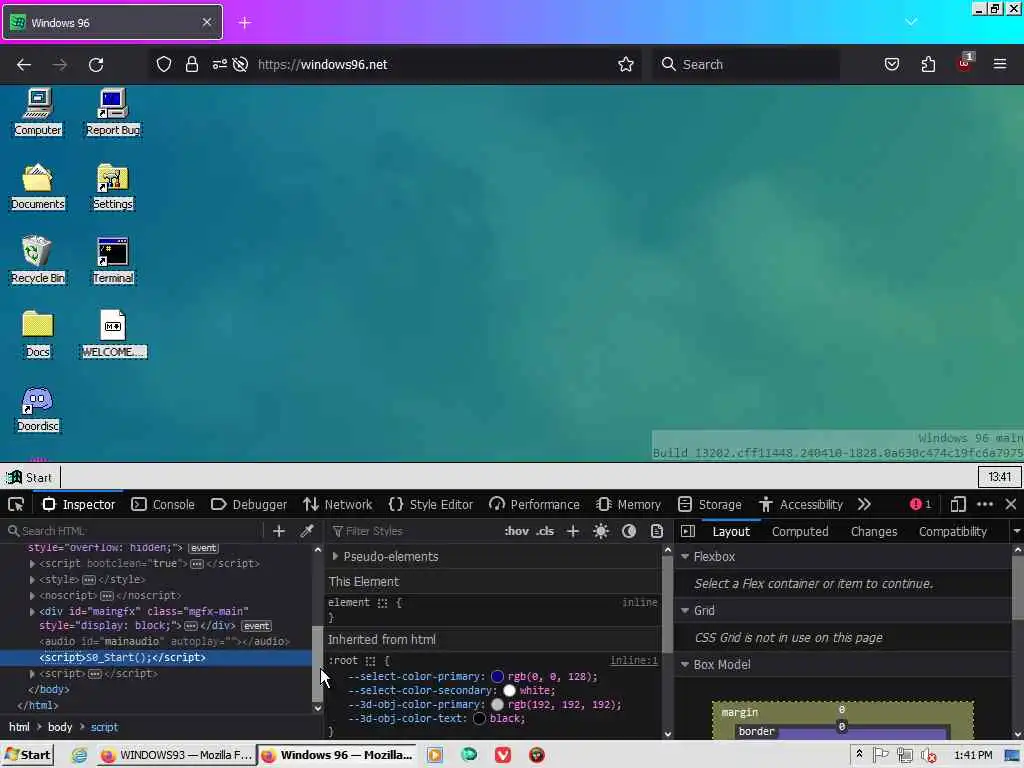
Task: Open responsive design mode icon
Action: pyautogui.click(x=958, y=504)
